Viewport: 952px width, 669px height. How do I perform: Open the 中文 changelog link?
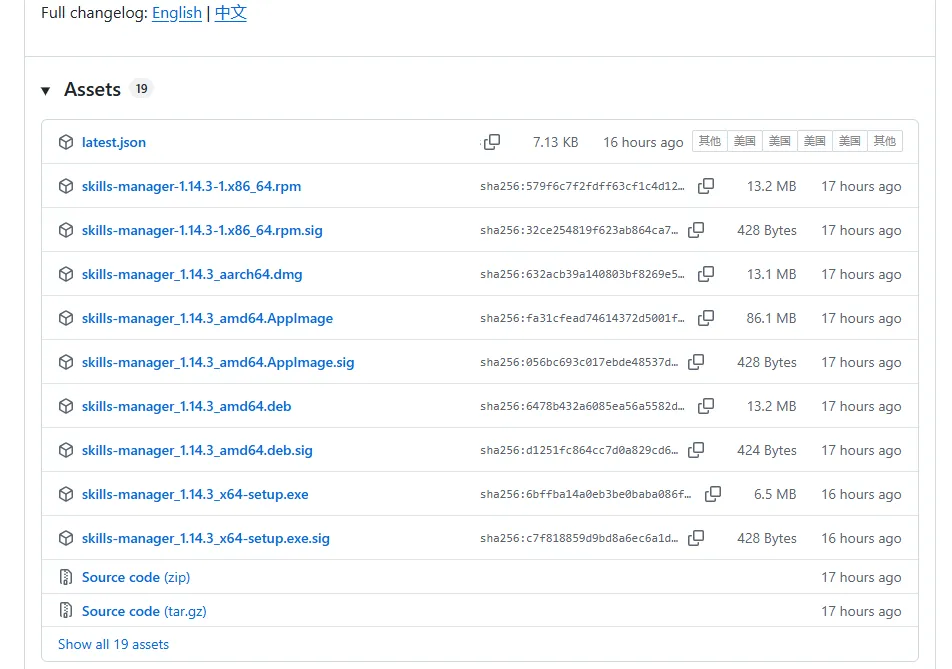pyautogui.click(x=231, y=13)
